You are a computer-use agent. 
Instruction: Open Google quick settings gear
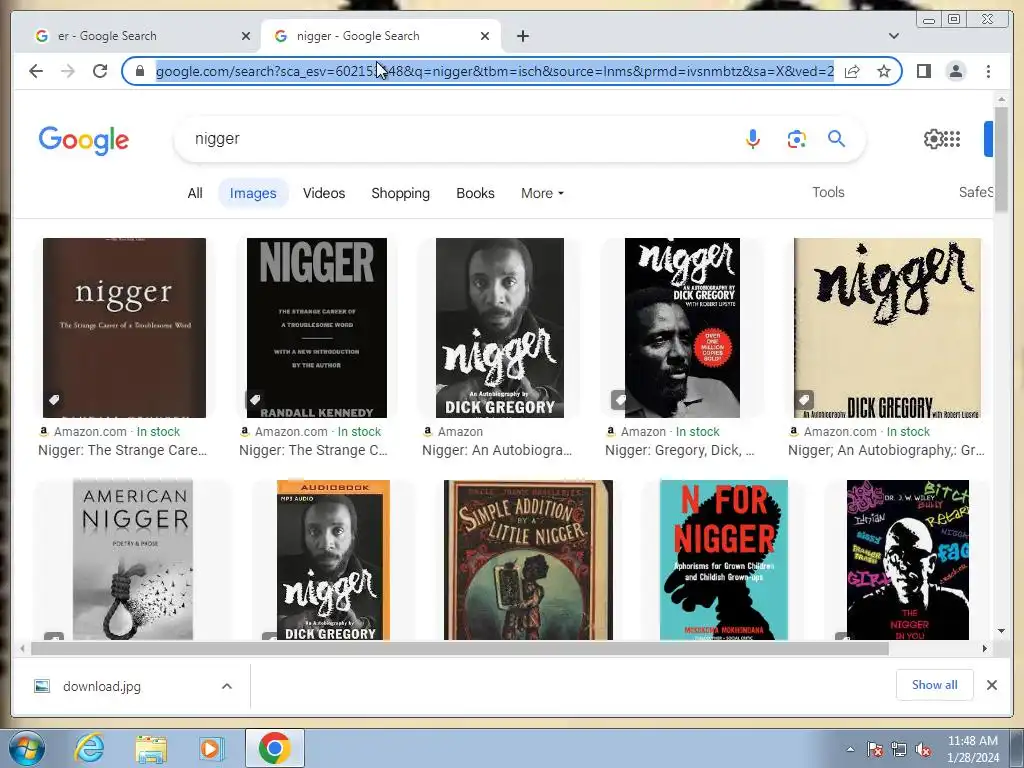point(933,138)
